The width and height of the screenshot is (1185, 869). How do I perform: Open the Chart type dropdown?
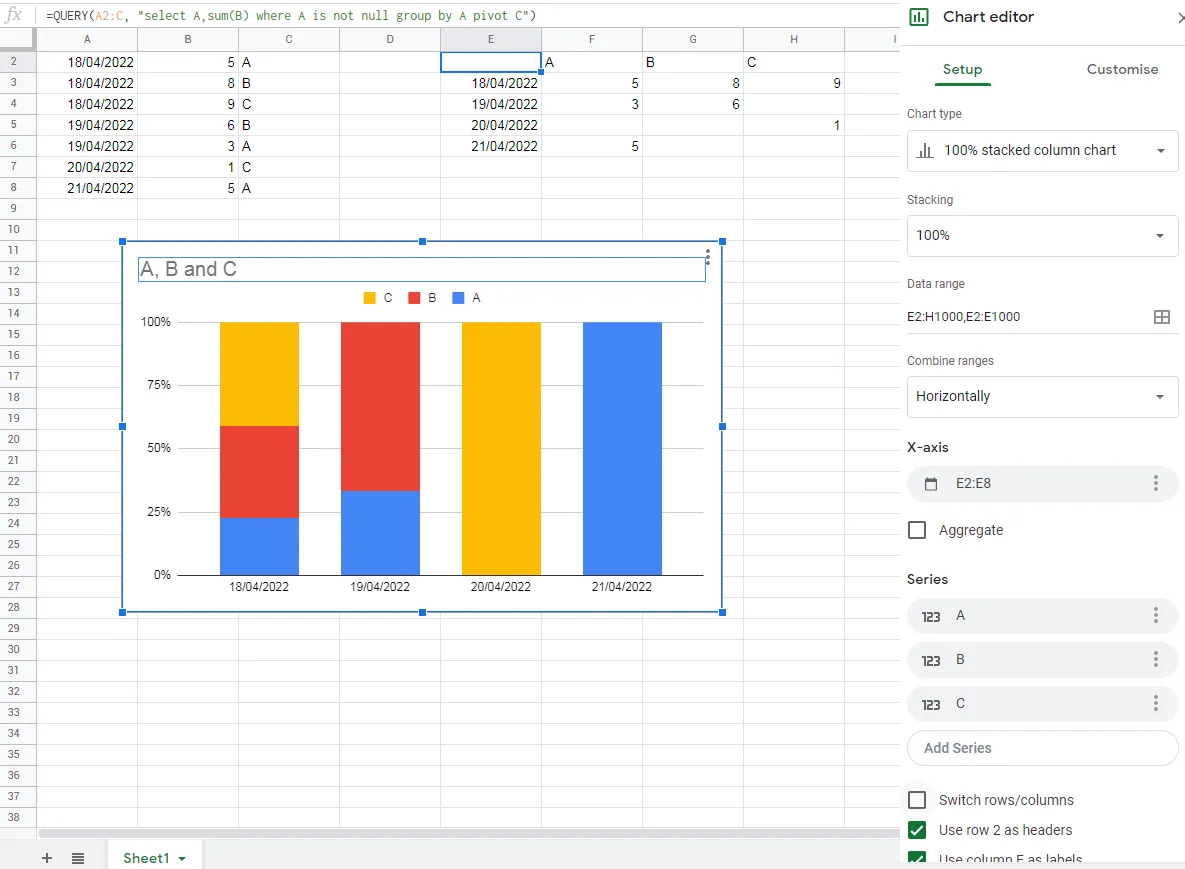pyautogui.click(x=1042, y=150)
